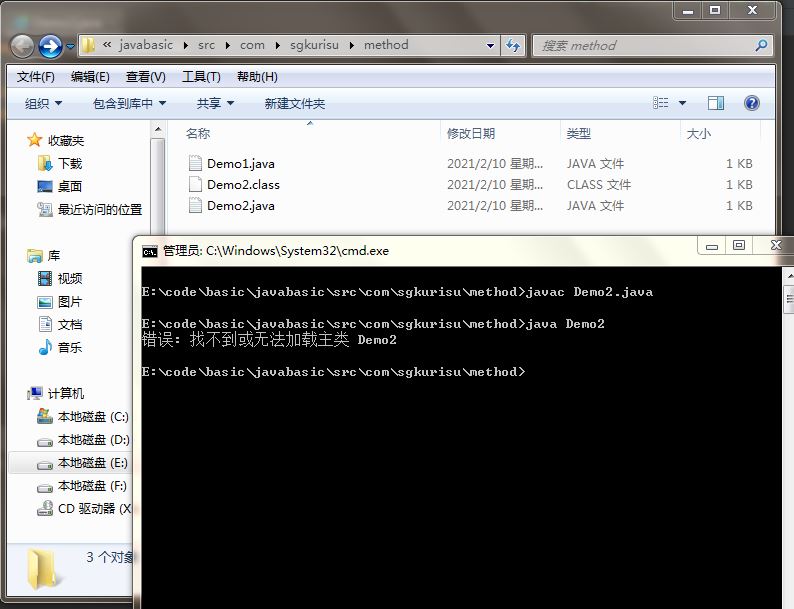Image resolution: width=794 pixels, height=609 pixels.
Task: Open the 文件(F) menu
Action: coord(35,77)
